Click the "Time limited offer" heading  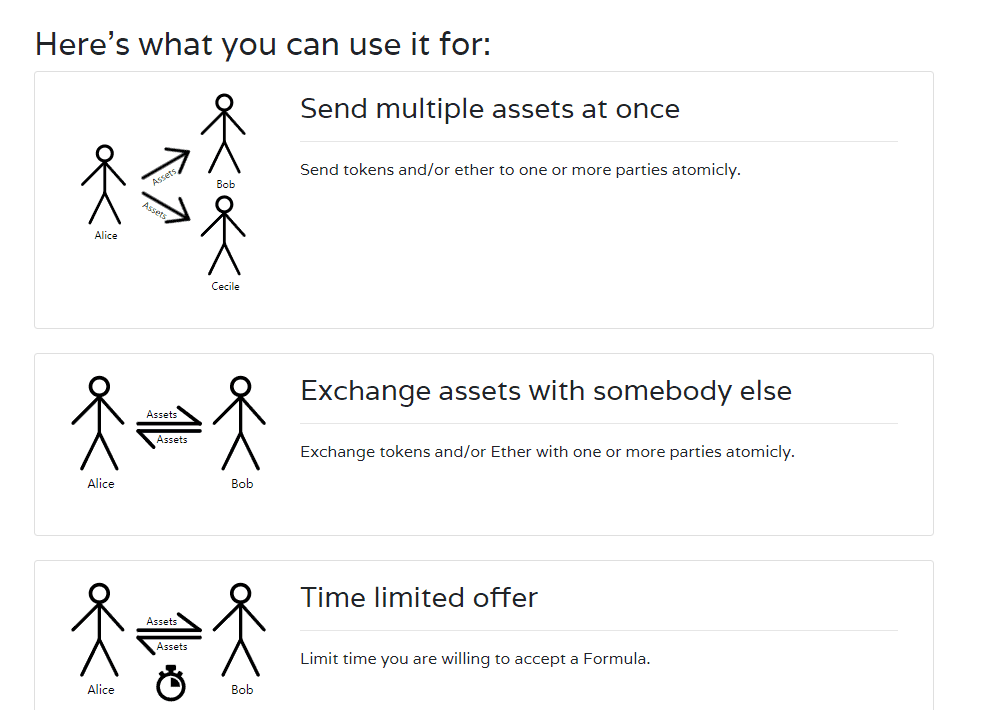tap(419, 598)
